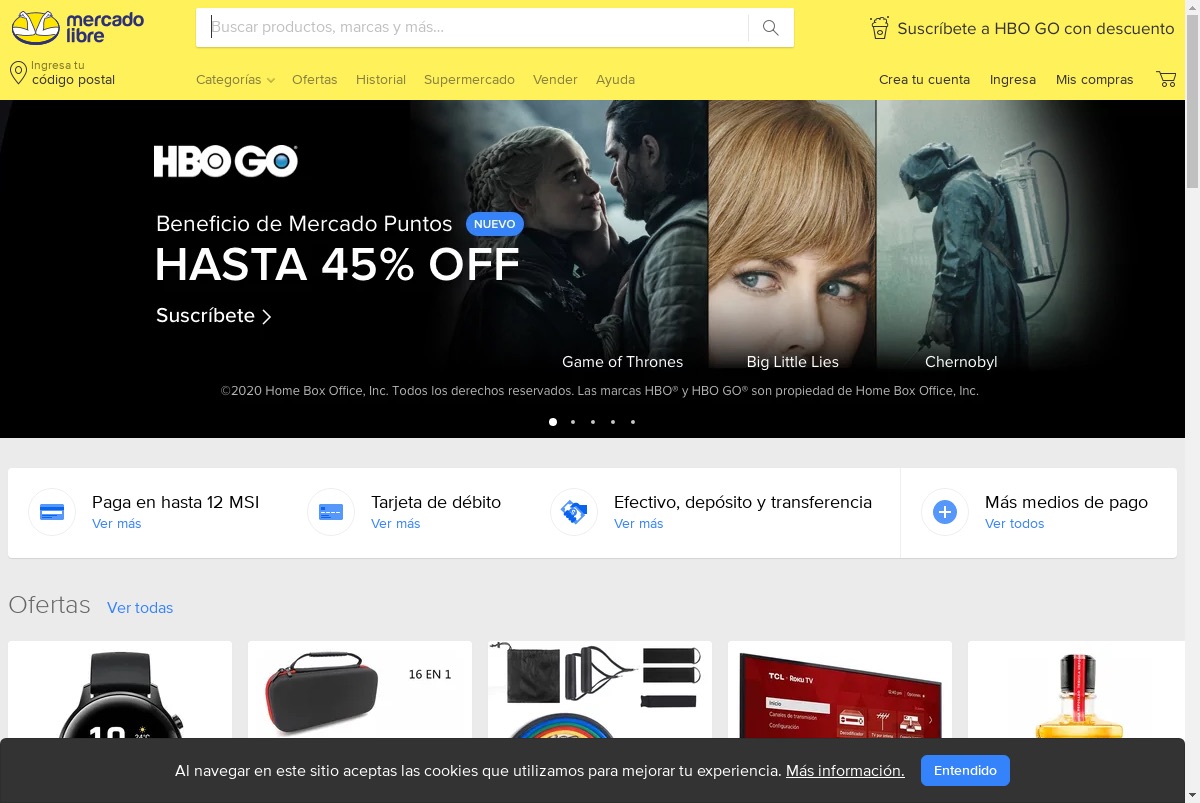Open the liquor bottle offer thumbnail
This screenshot has width=1200, height=803.
(x=1076, y=690)
